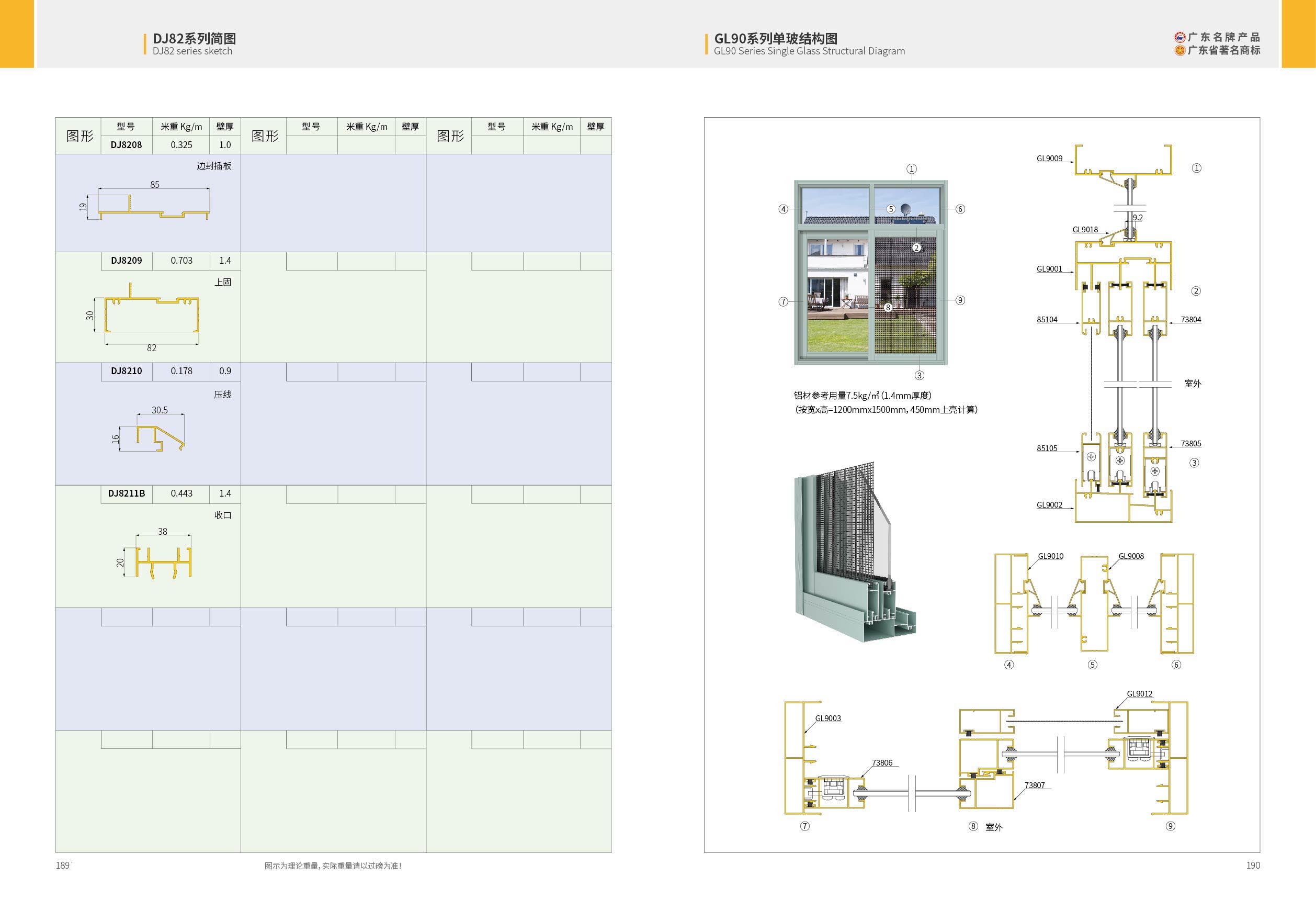
Task: Click the 73806 part label
Action: [x=882, y=762]
